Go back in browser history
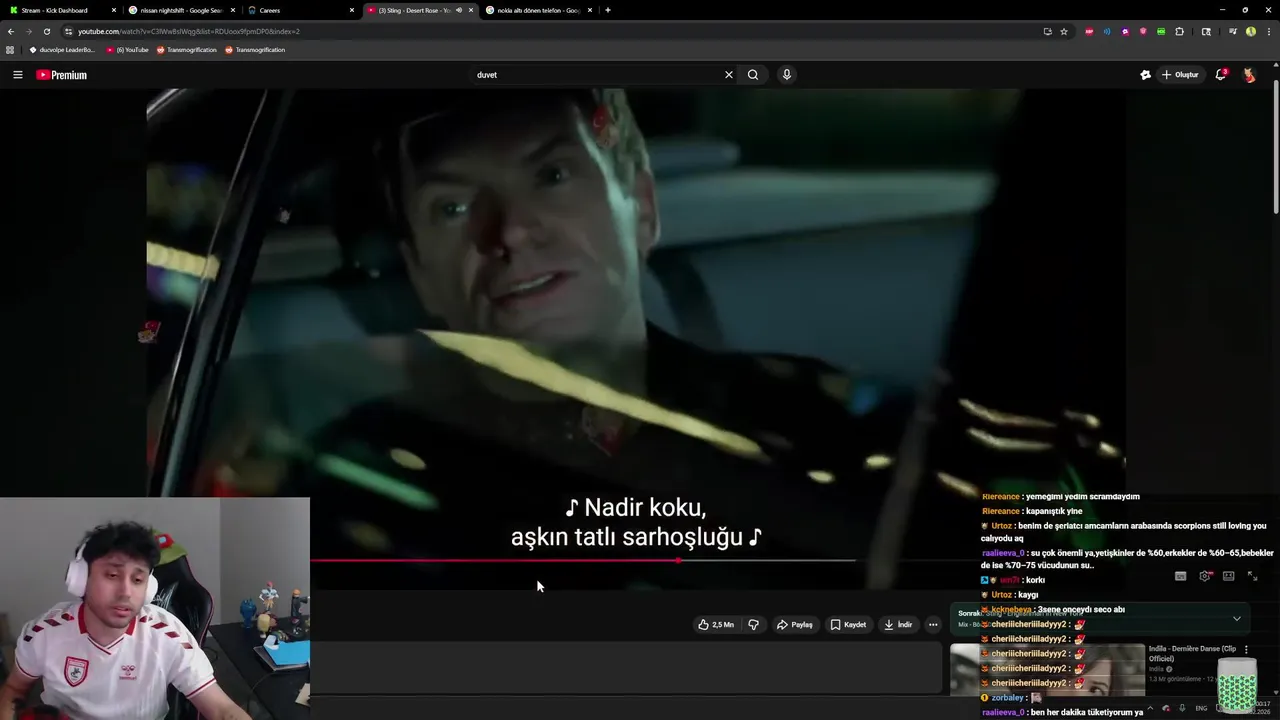Screen dimensions: 1280x720 [11, 31]
